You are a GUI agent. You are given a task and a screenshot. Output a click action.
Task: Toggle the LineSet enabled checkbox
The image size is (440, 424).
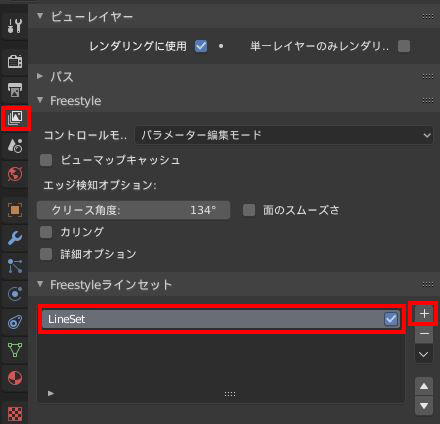[x=391, y=319]
